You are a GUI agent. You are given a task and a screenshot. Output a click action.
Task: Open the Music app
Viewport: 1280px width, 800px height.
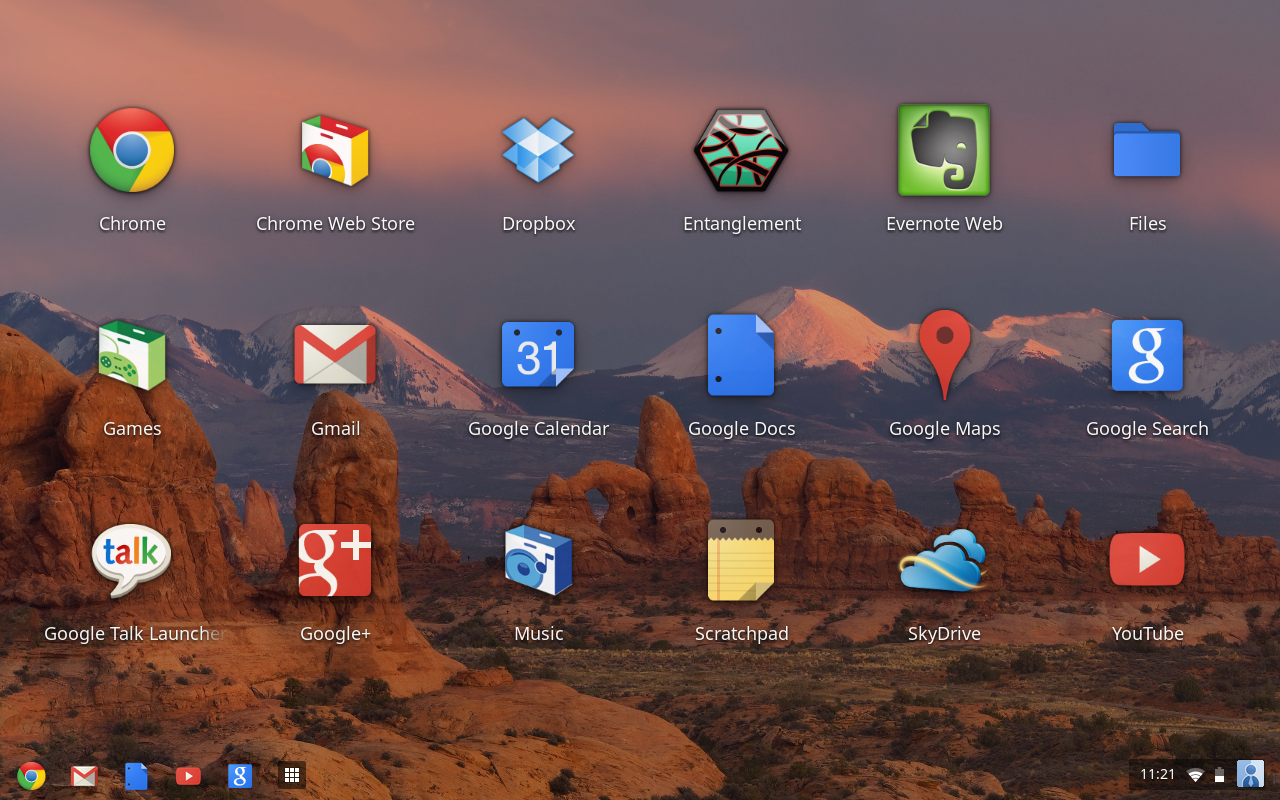click(538, 560)
